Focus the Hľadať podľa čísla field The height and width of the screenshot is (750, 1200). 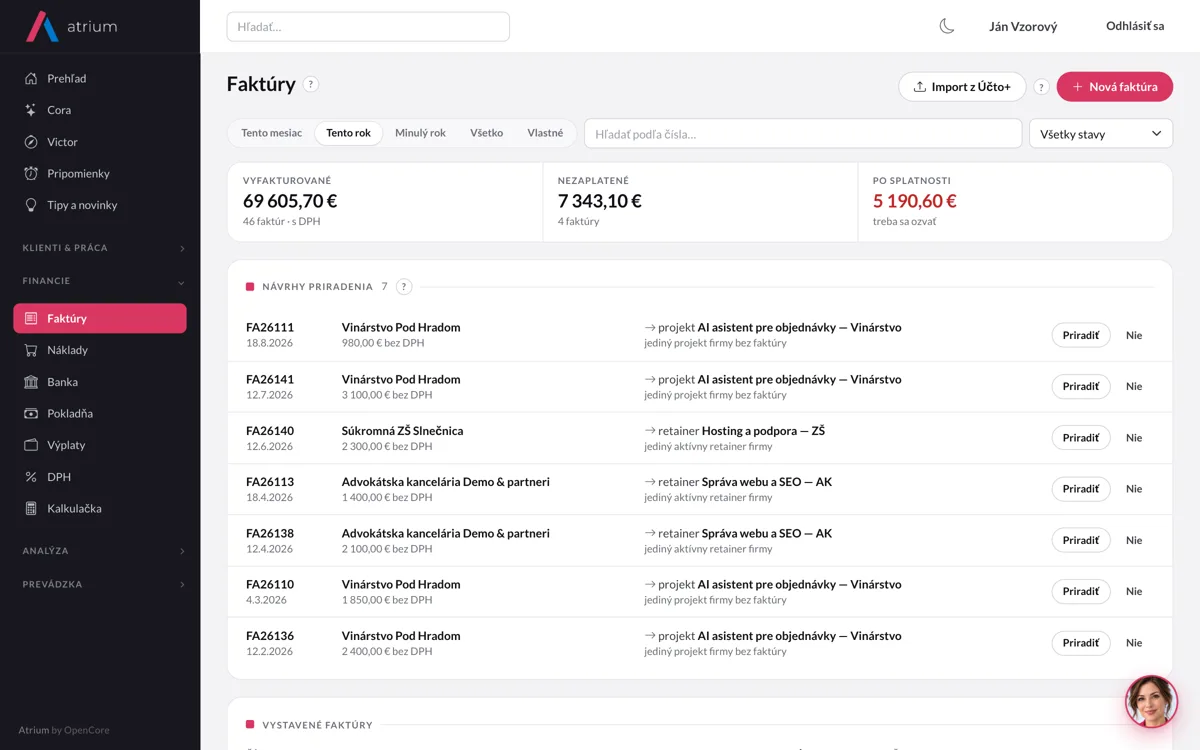804,134
